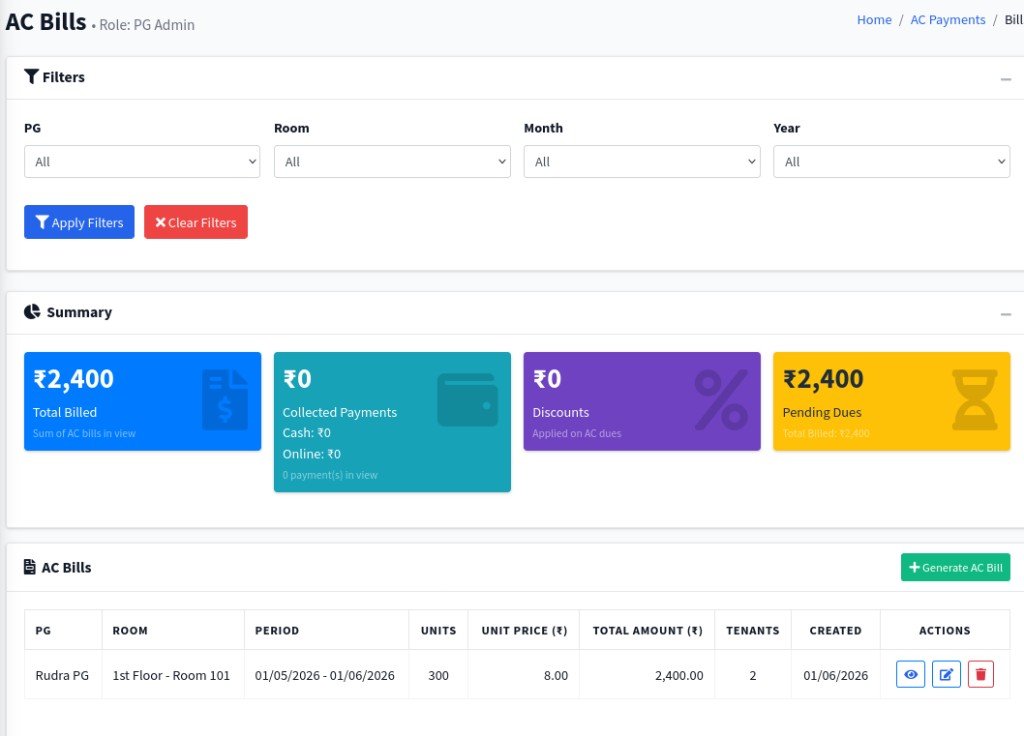The width and height of the screenshot is (1024, 736).
Task: Click the pie chart icon beside Summary heading
Action: click(32, 312)
